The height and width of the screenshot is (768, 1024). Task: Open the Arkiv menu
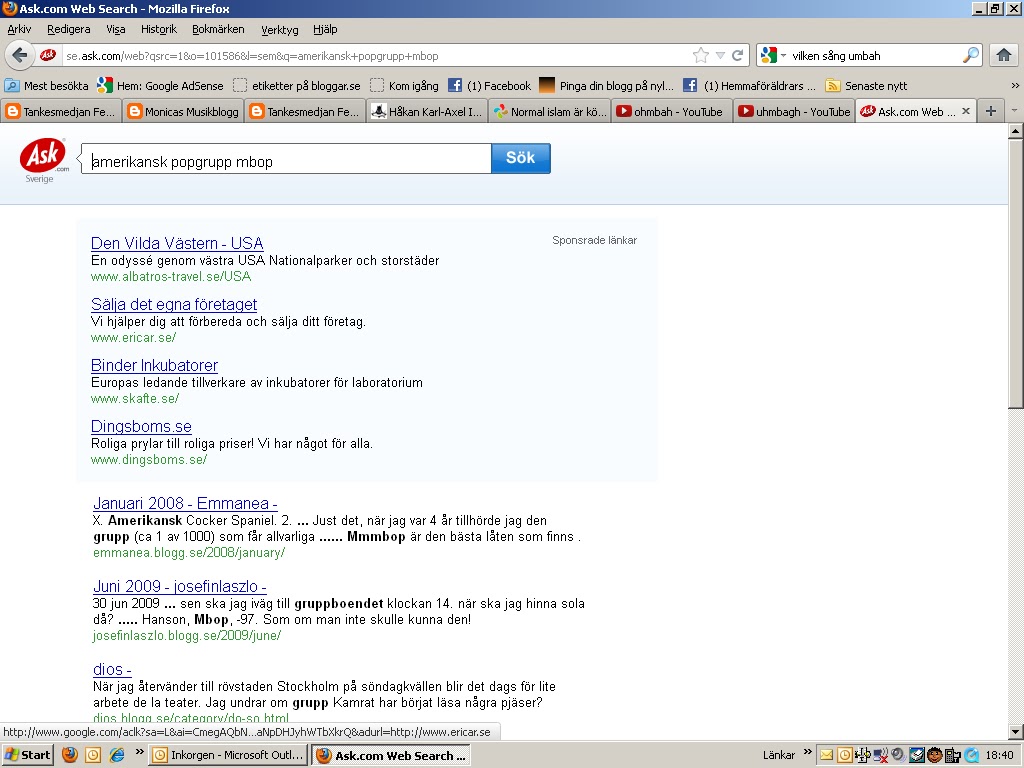19,29
